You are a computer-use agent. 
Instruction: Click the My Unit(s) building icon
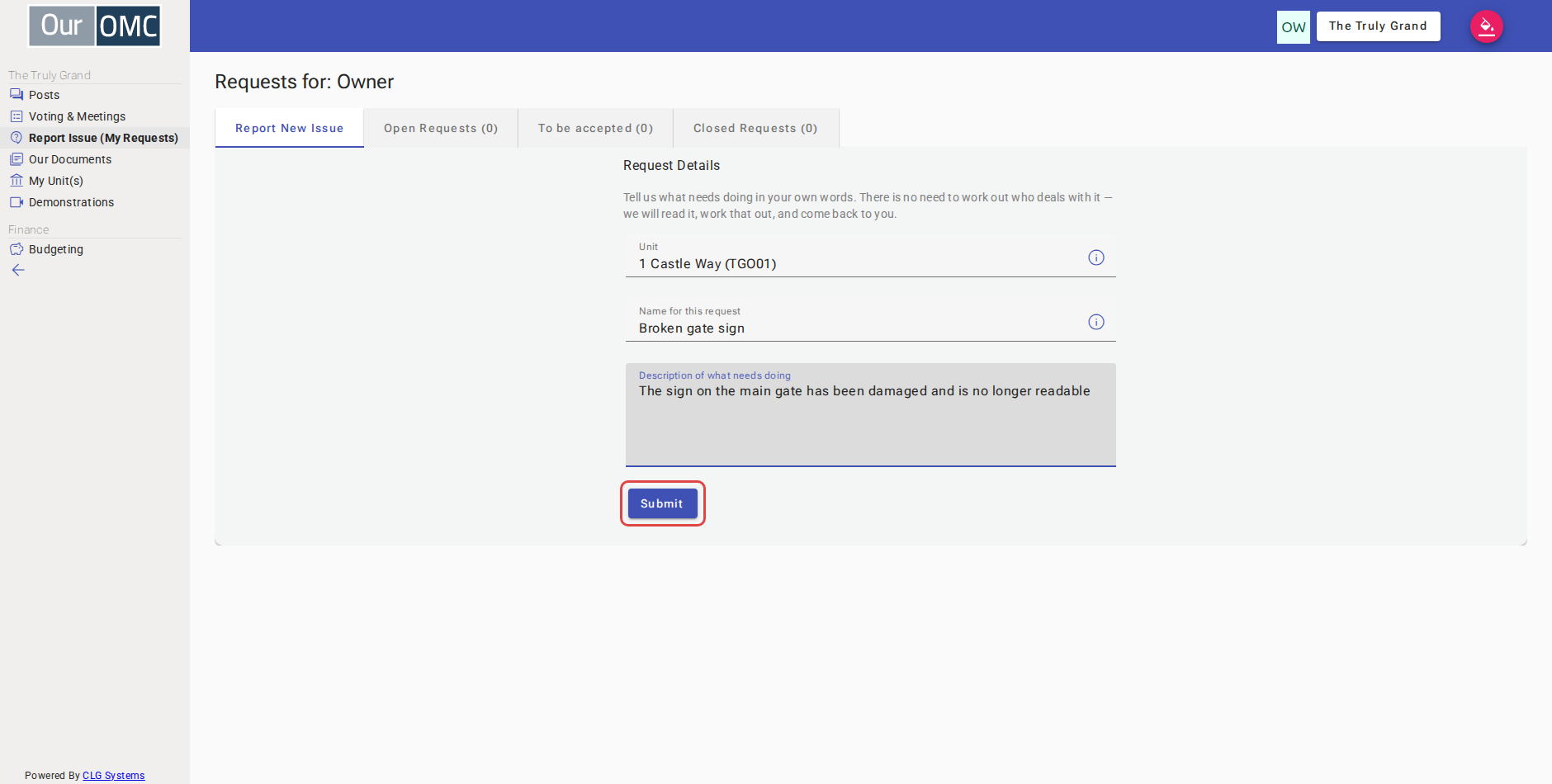(x=17, y=181)
